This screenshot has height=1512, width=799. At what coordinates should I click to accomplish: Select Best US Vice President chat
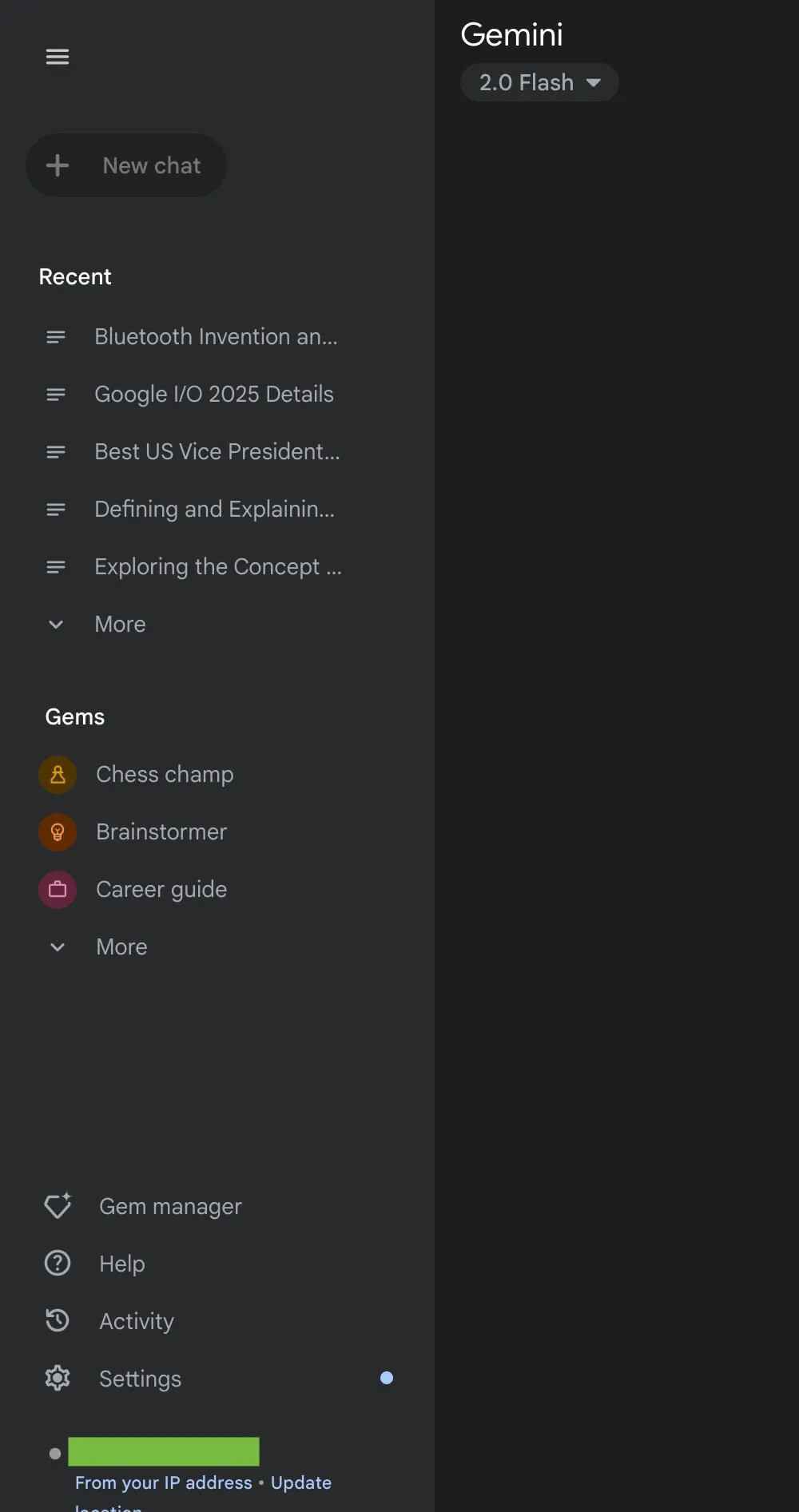pos(217,451)
